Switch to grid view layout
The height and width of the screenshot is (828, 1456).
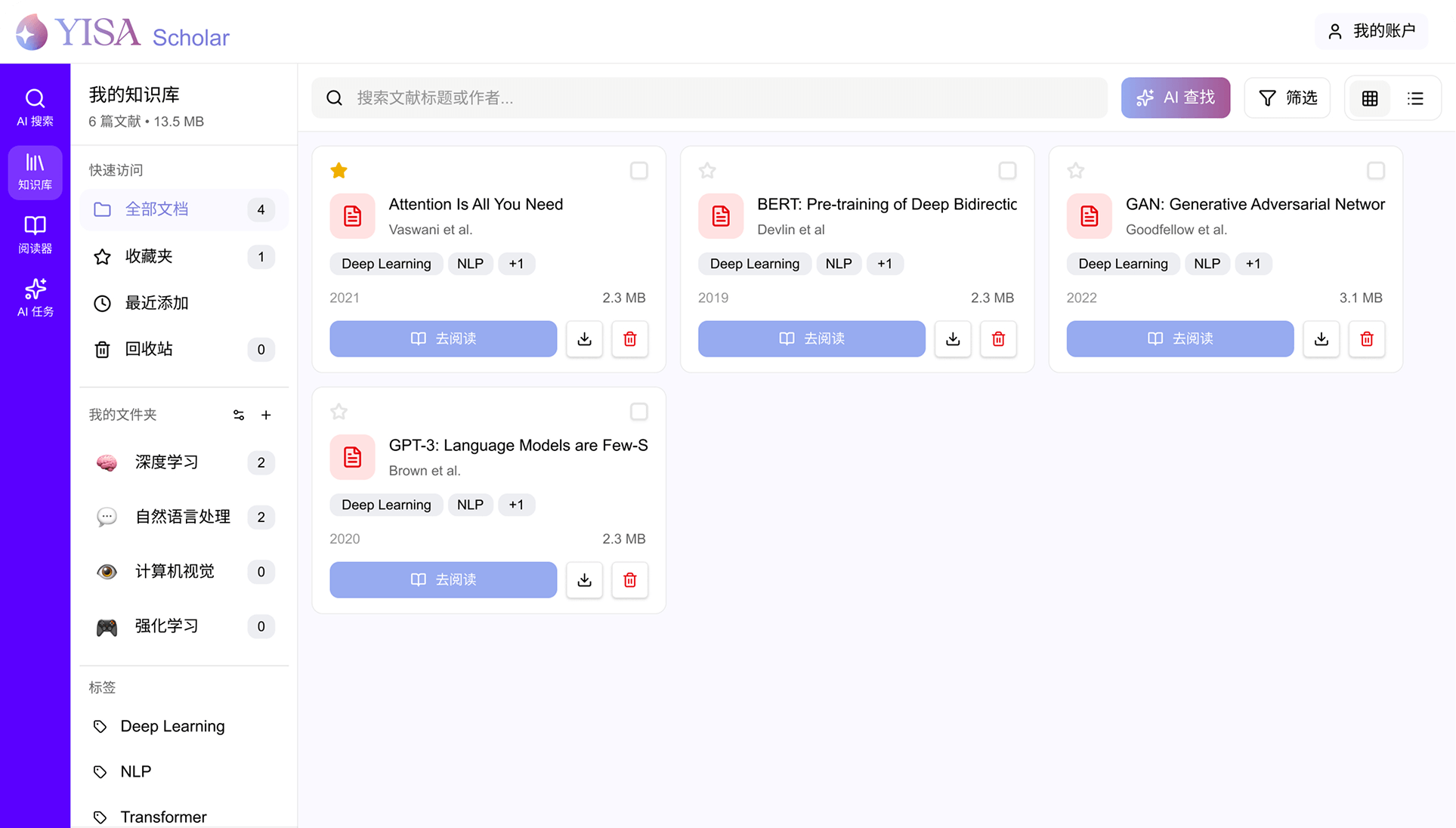coord(1370,98)
